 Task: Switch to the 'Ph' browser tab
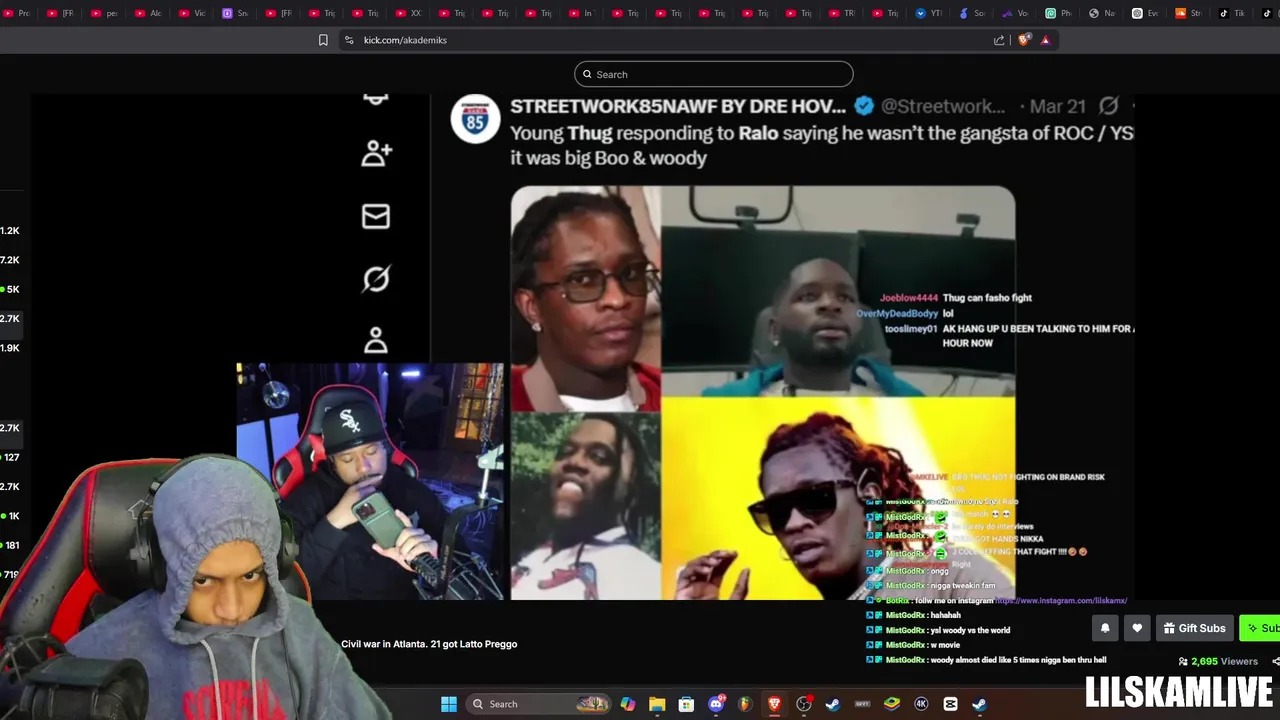click(x=1057, y=13)
